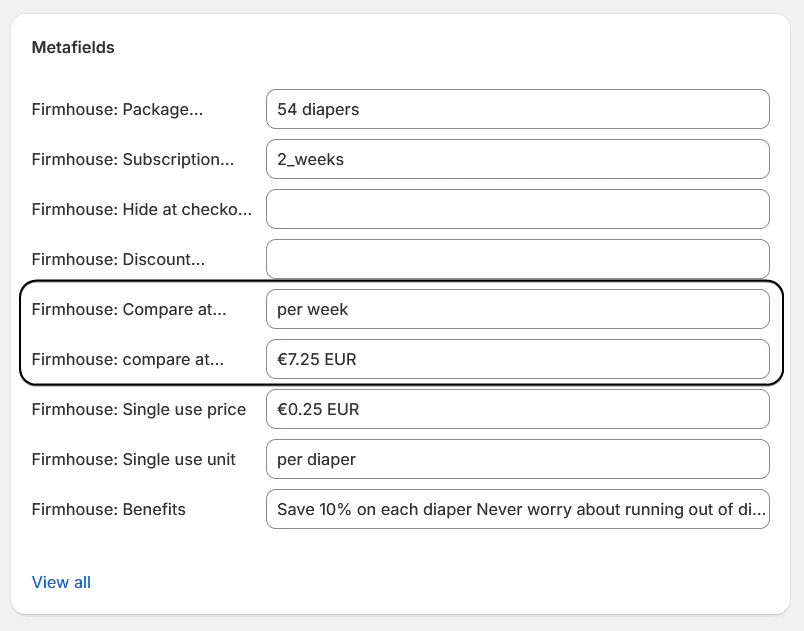Click the 'Firmhouse: Benefits' label
This screenshot has height=631, width=804.
tap(108, 509)
